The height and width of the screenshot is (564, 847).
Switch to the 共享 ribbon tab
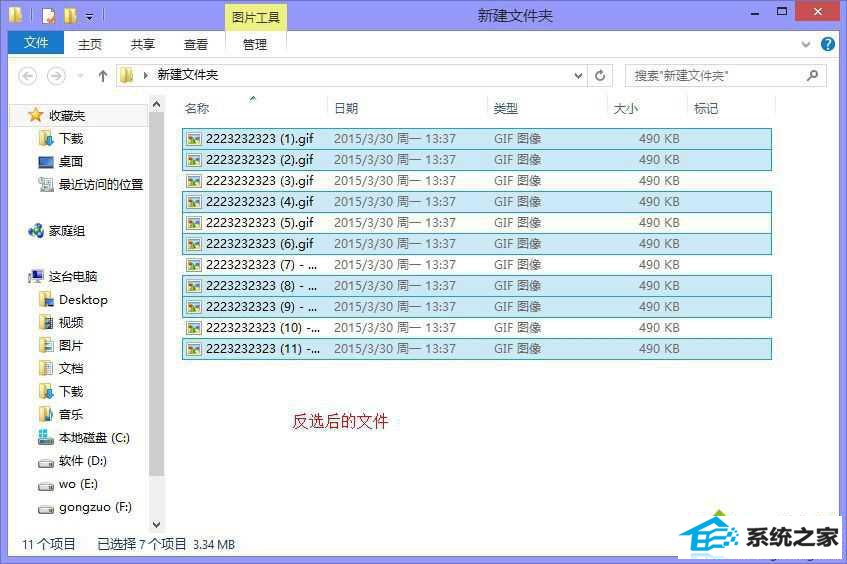(143, 44)
